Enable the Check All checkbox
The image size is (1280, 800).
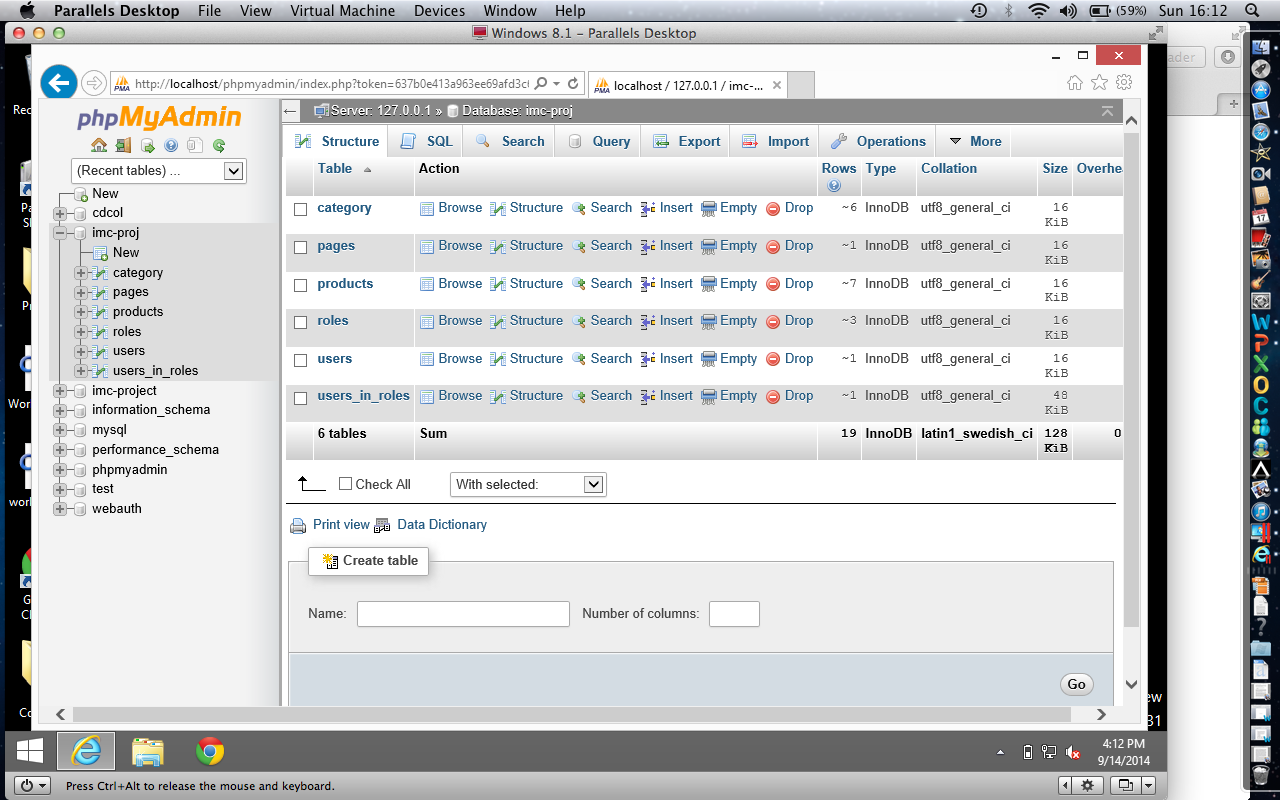[346, 484]
